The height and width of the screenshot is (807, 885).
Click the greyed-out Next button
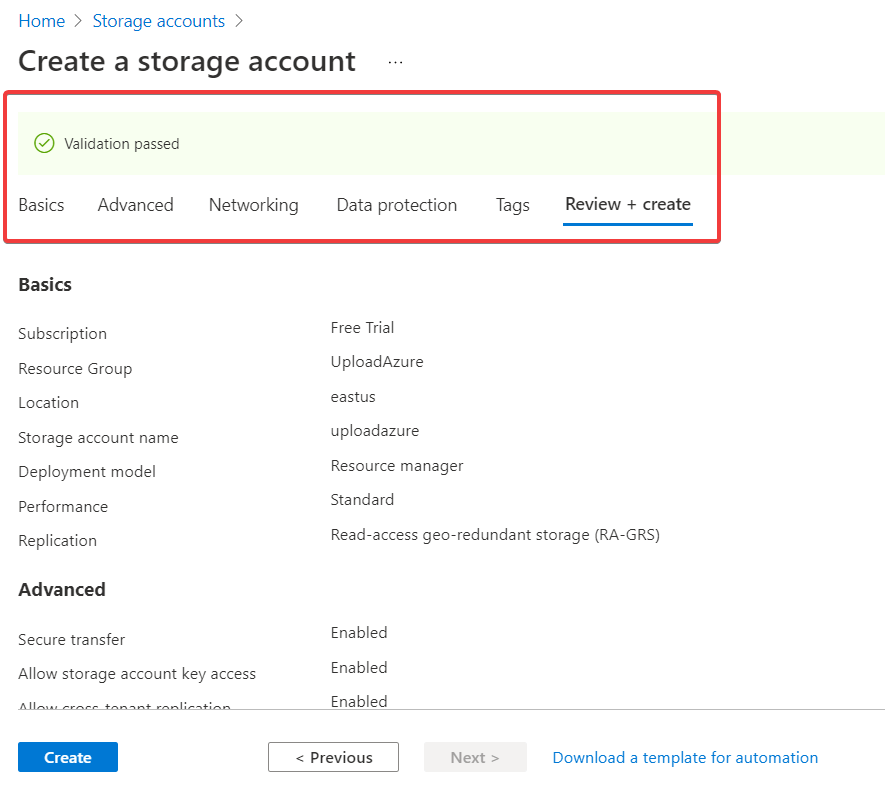pos(474,757)
